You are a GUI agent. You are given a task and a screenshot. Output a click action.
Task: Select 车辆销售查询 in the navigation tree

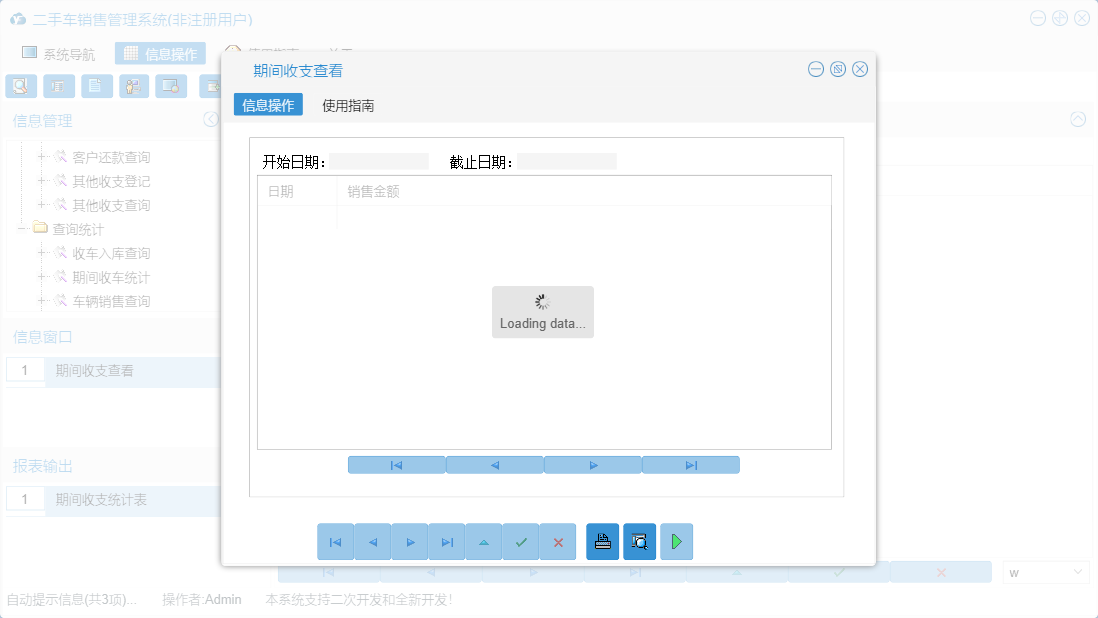point(113,301)
